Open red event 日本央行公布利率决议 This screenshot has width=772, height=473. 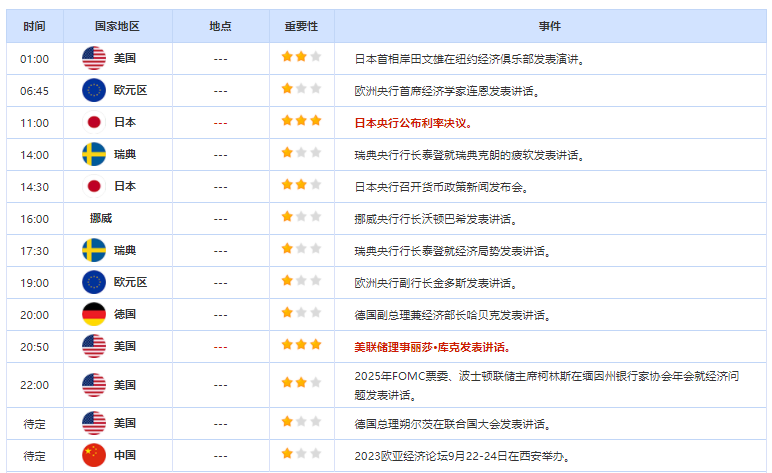(414, 123)
